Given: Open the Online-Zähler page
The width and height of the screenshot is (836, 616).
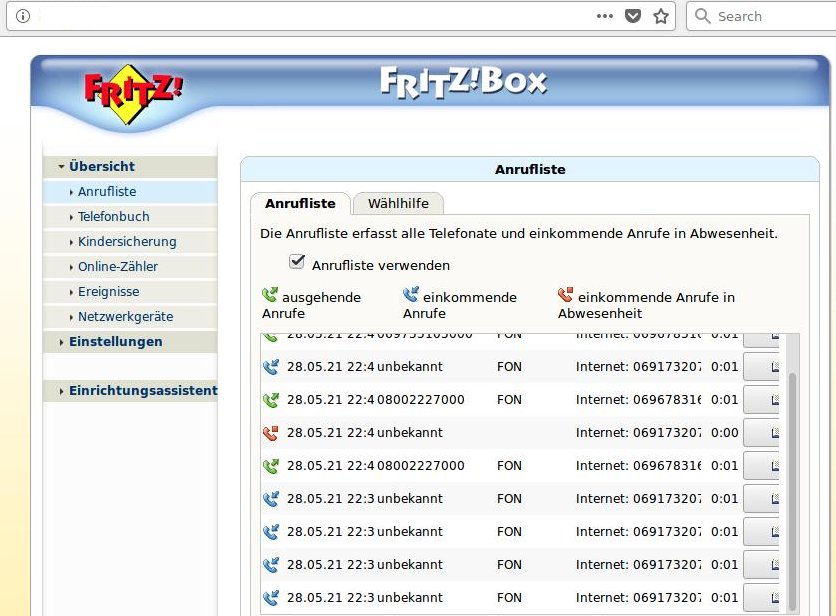Looking at the screenshot, I should (130, 267).
